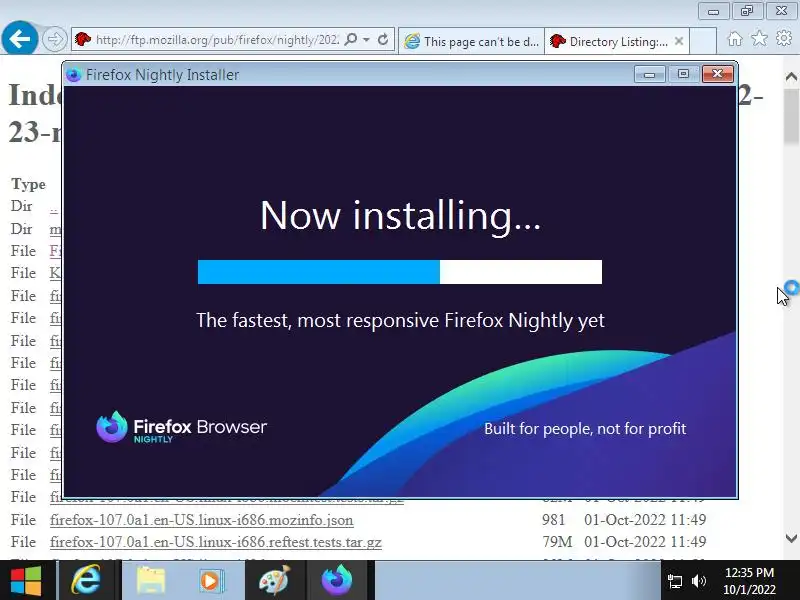Open the clock showing 12:35 PM
The height and width of the screenshot is (600, 800).
click(749, 581)
